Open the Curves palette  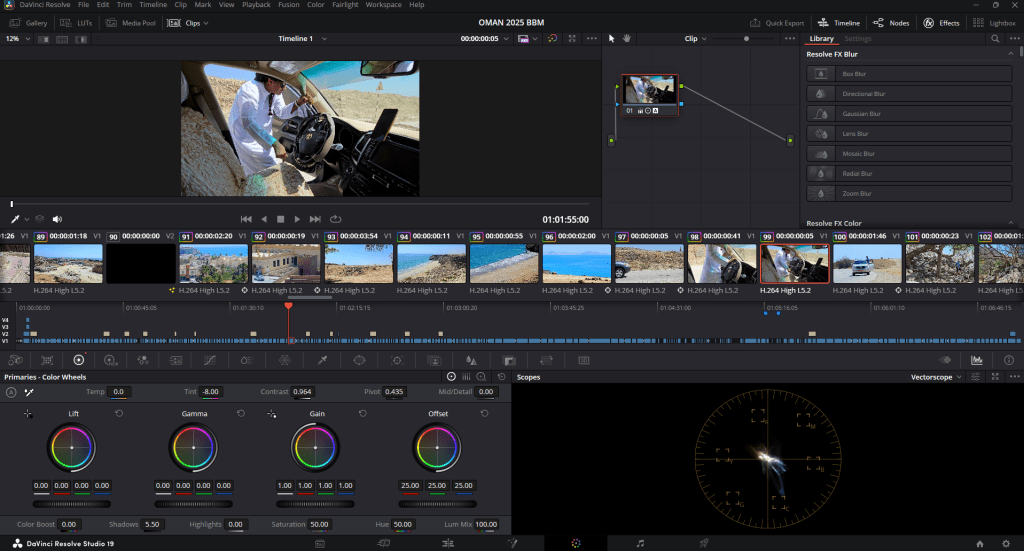coord(210,360)
